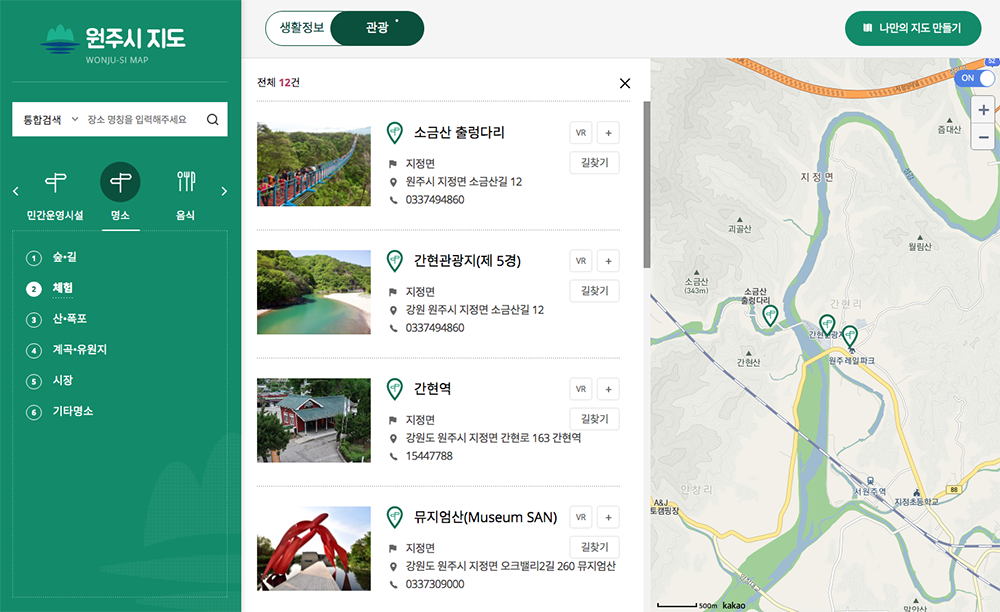Click the marker icon beside 소금산 출렁다리
Viewport: 1000px width, 612px height.
tap(395, 133)
